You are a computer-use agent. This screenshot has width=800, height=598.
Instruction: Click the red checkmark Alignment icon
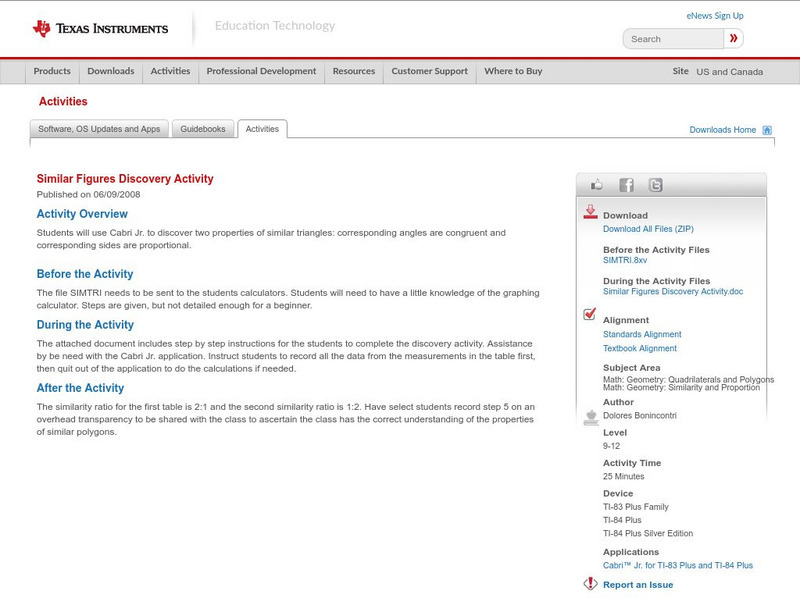(x=590, y=314)
